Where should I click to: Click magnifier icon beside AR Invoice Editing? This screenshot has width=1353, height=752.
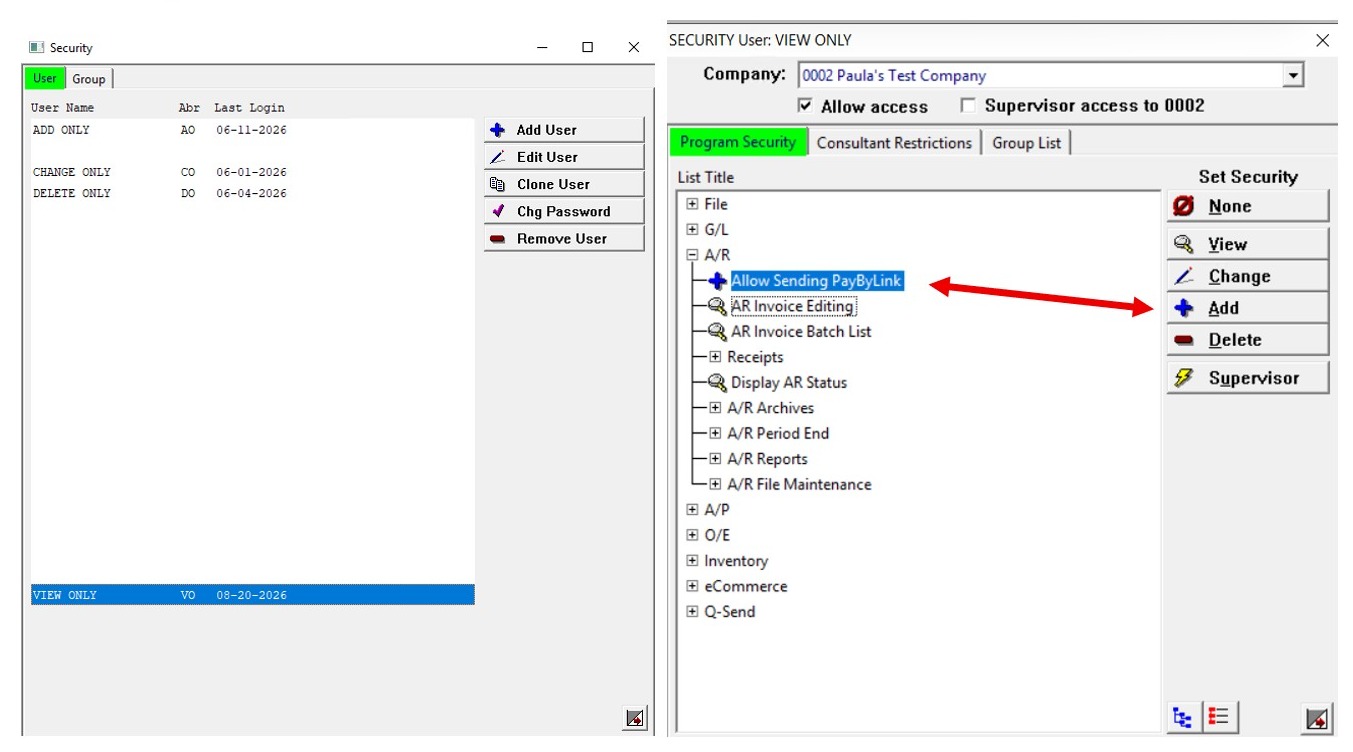[717, 307]
